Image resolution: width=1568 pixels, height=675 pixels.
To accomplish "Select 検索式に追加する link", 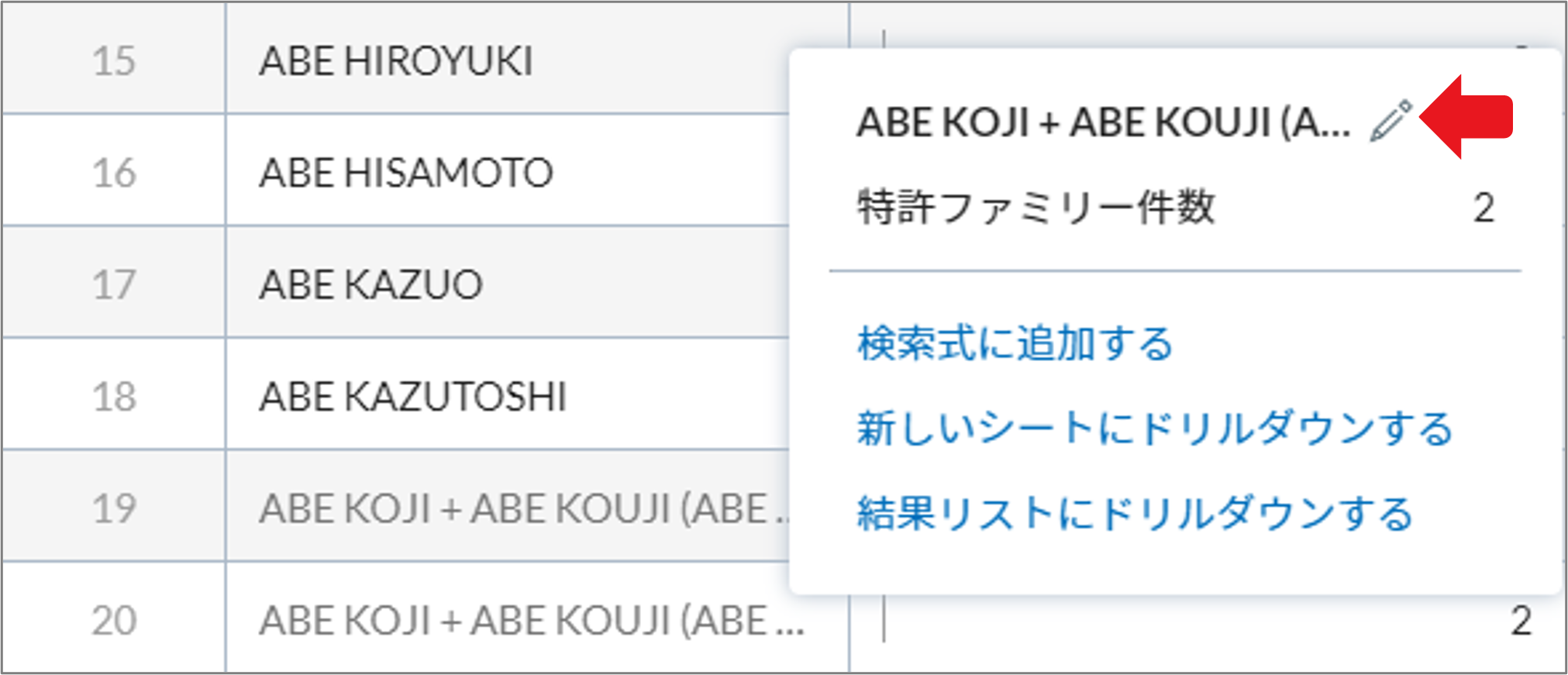I will (1015, 343).
